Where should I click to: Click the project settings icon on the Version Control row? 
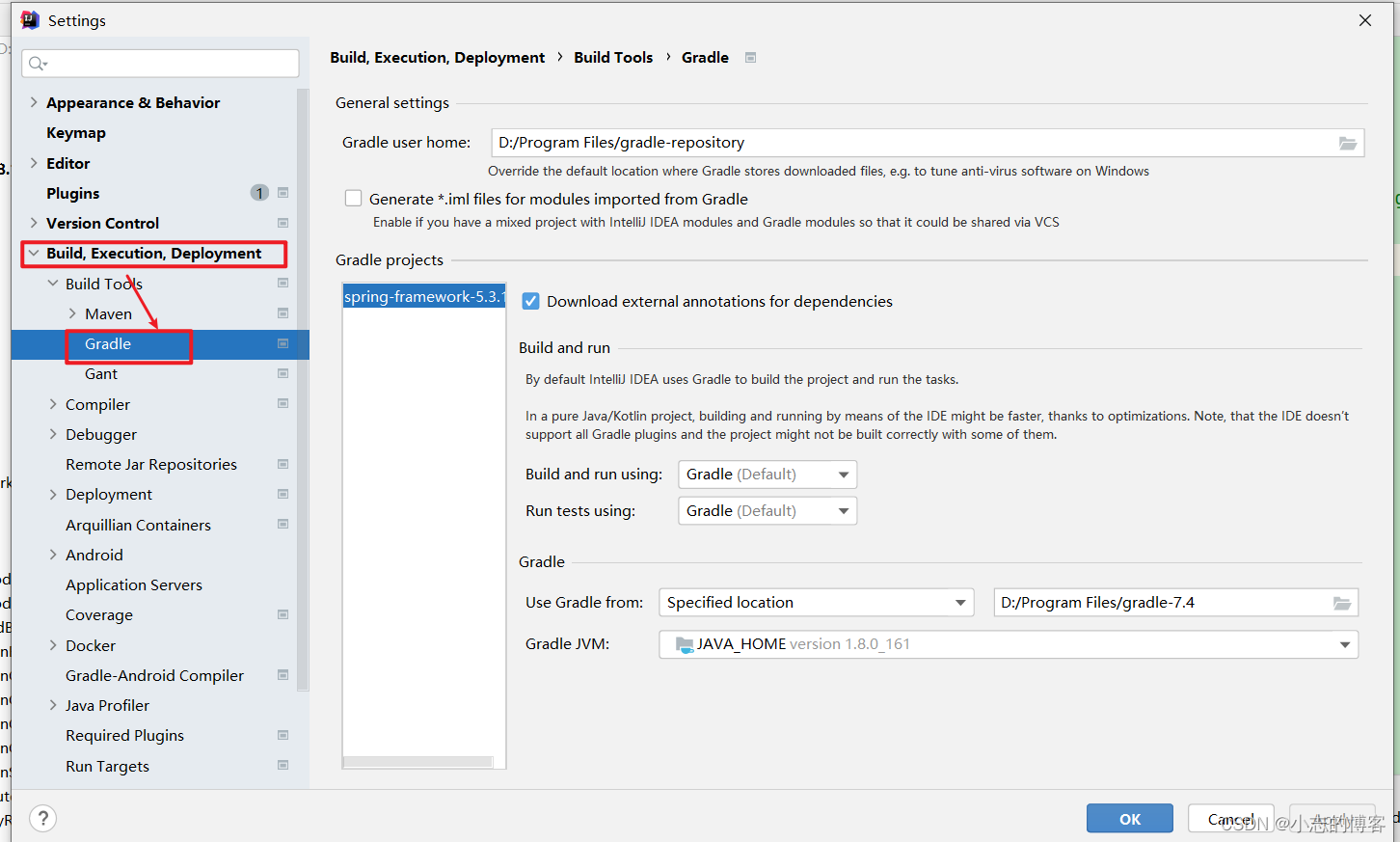[283, 223]
